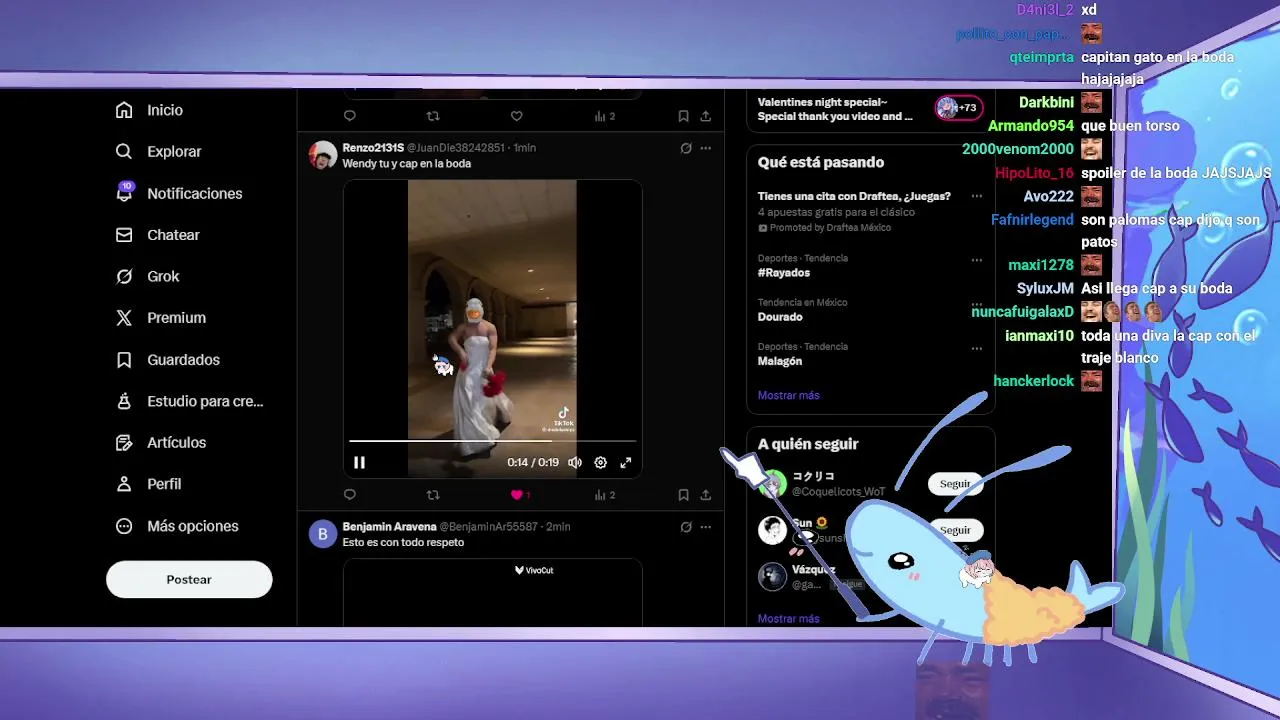
Task: Open the #Rayados trending topic
Action: (x=784, y=273)
